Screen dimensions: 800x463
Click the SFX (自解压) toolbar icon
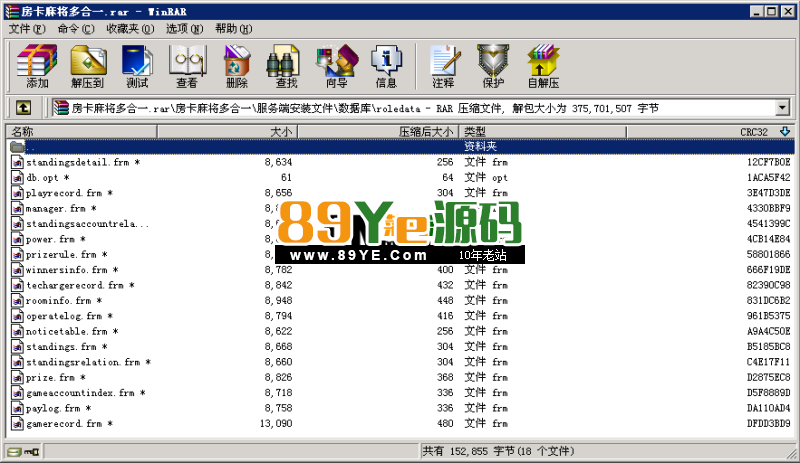point(543,66)
